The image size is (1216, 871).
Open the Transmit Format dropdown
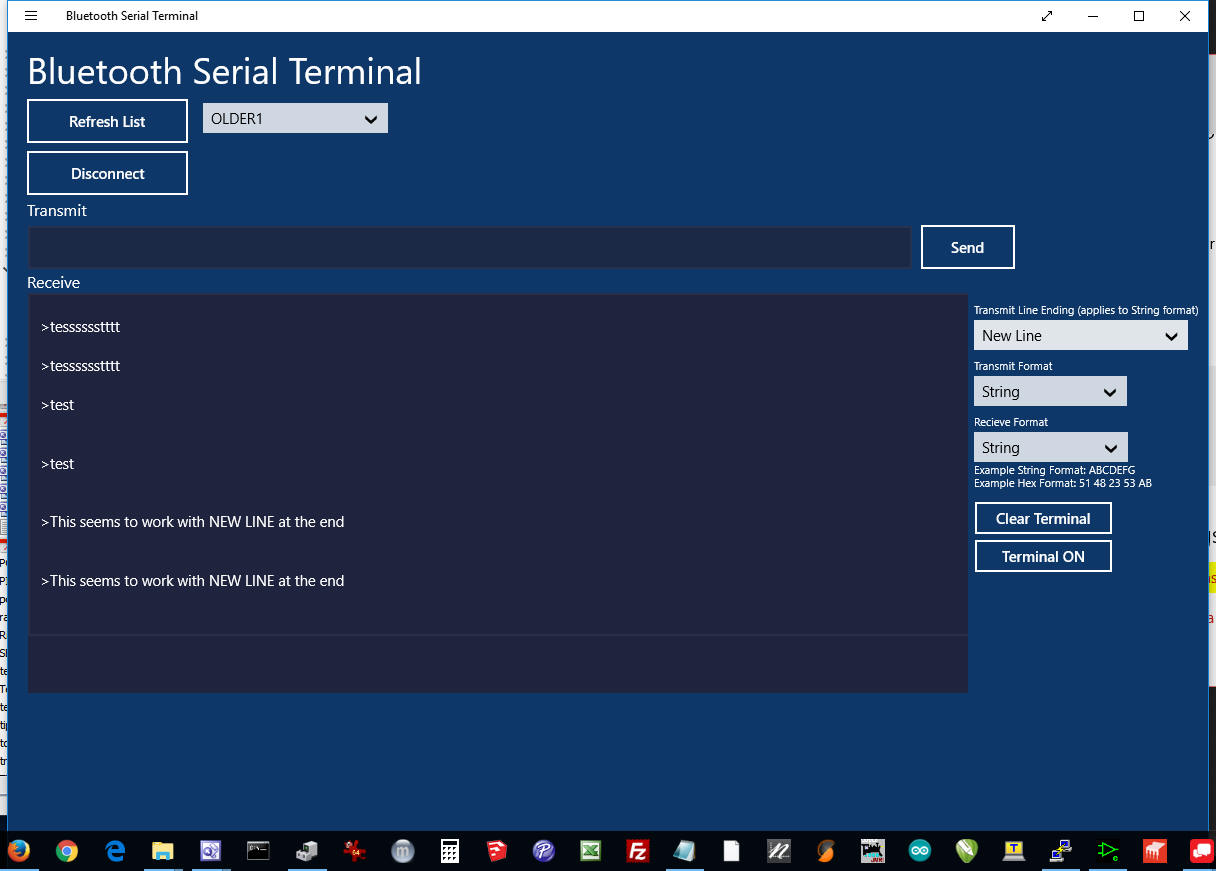pos(1050,392)
